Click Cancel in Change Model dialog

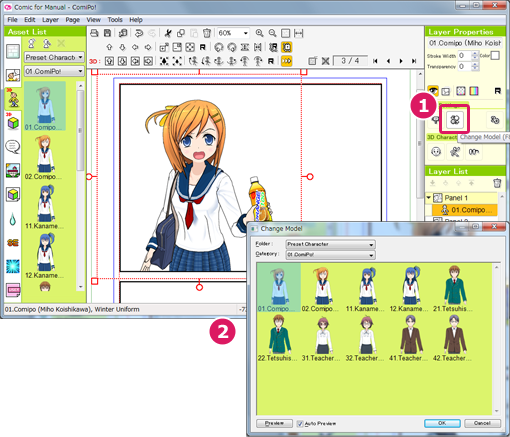click(482, 423)
